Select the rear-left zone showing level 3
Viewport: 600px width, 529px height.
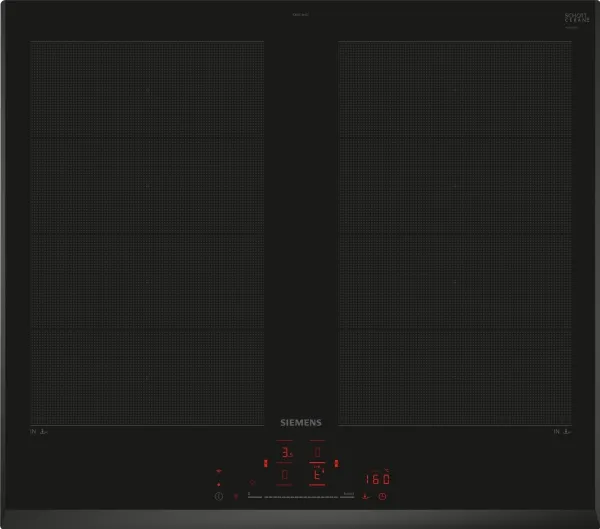(285, 453)
